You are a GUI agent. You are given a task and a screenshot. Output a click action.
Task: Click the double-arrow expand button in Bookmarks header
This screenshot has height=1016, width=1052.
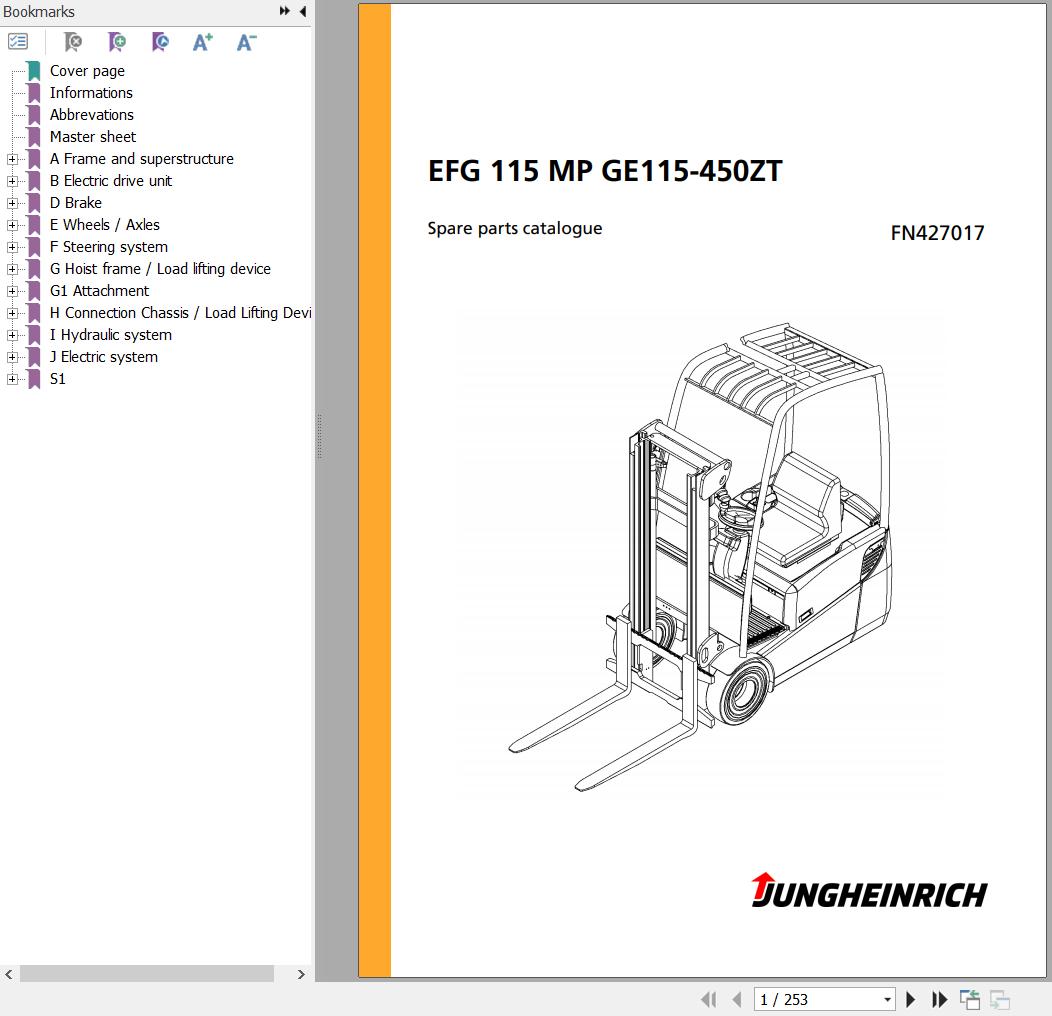click(285, 12)
